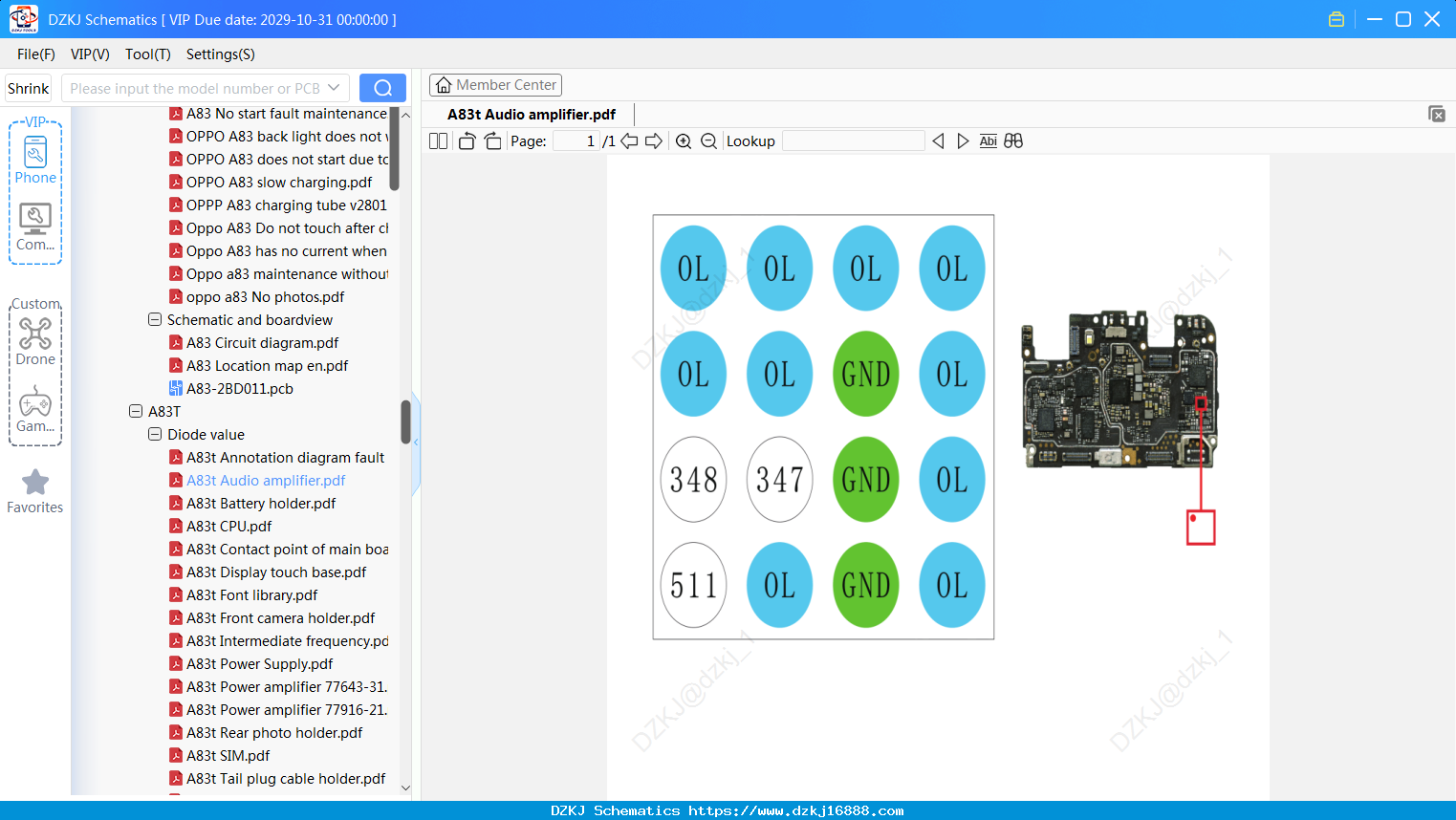Zoom out of the PDF
This screenshot has height=820, width=1456.
(708, 141)
